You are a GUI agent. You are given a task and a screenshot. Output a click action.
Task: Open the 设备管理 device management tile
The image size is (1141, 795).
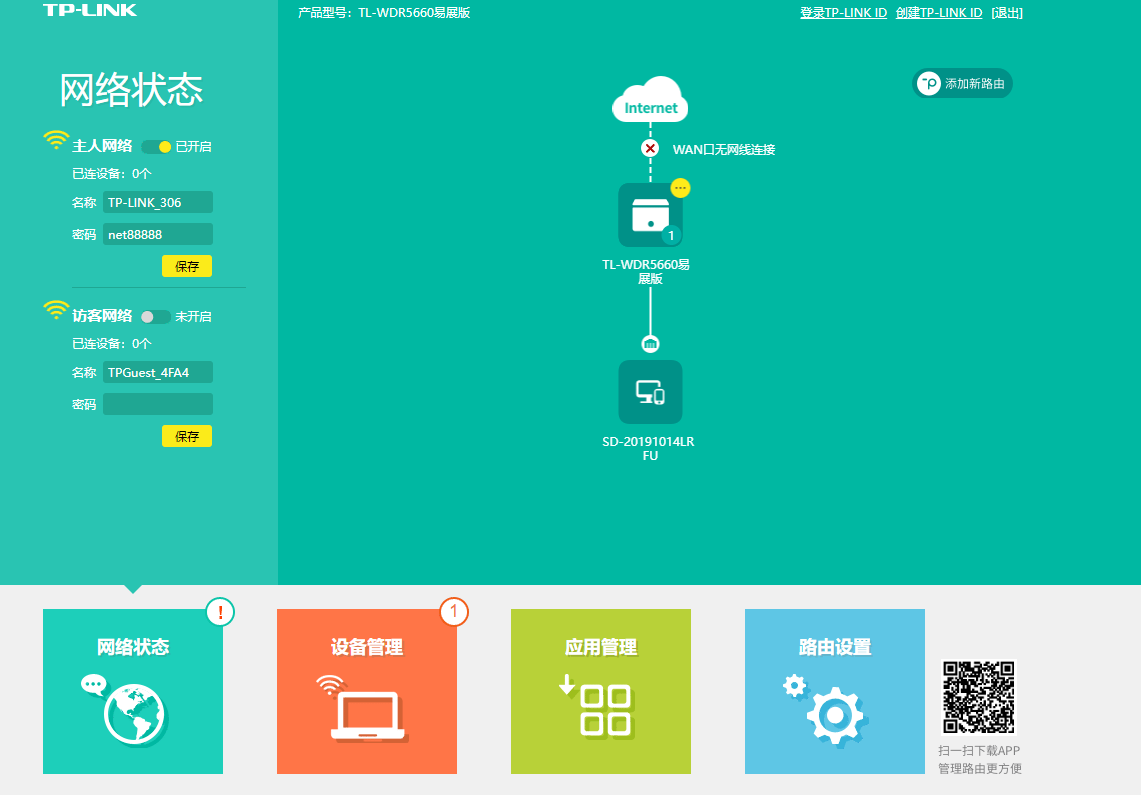point(367,691)
